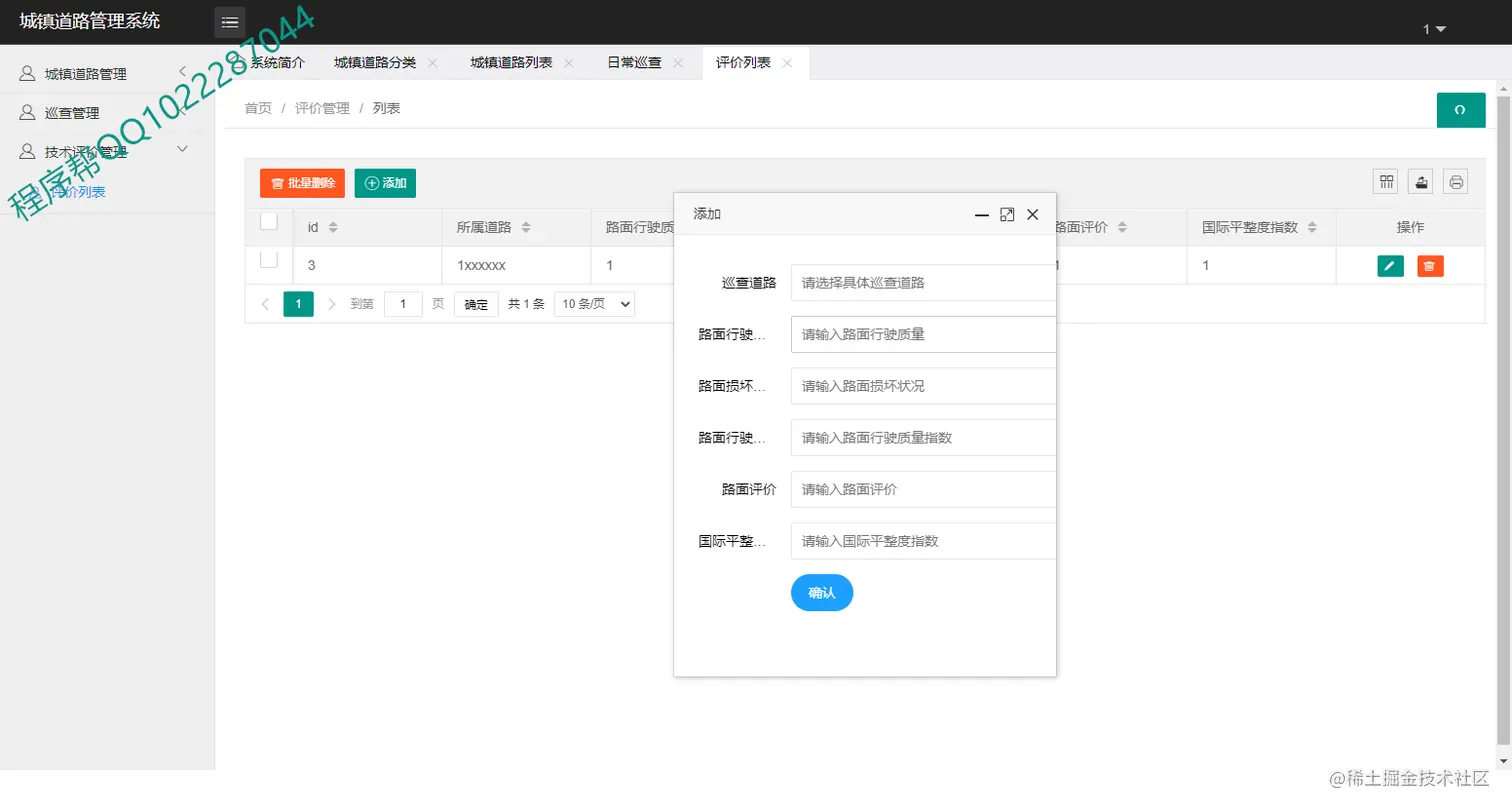This screenshot has width=1512, height=811.
Task: Click the 请选择具体巡查道路 input field
Action: [x=921, y=282]
